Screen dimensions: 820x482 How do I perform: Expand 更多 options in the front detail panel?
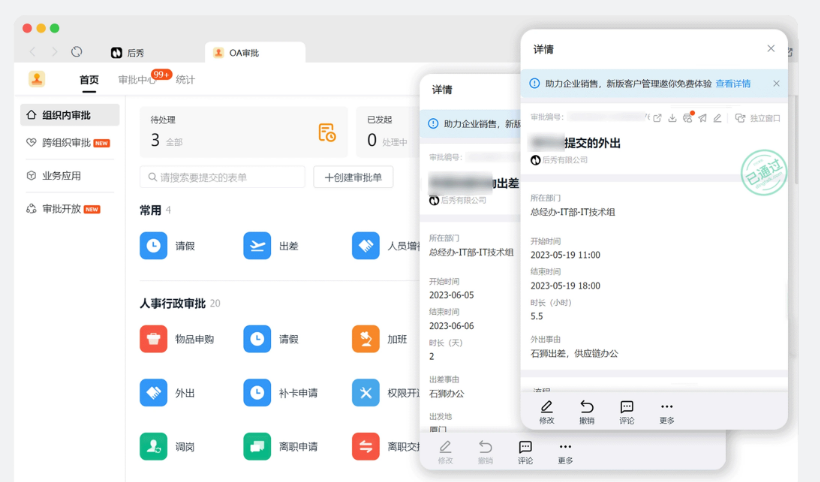(x=667, y=411)
